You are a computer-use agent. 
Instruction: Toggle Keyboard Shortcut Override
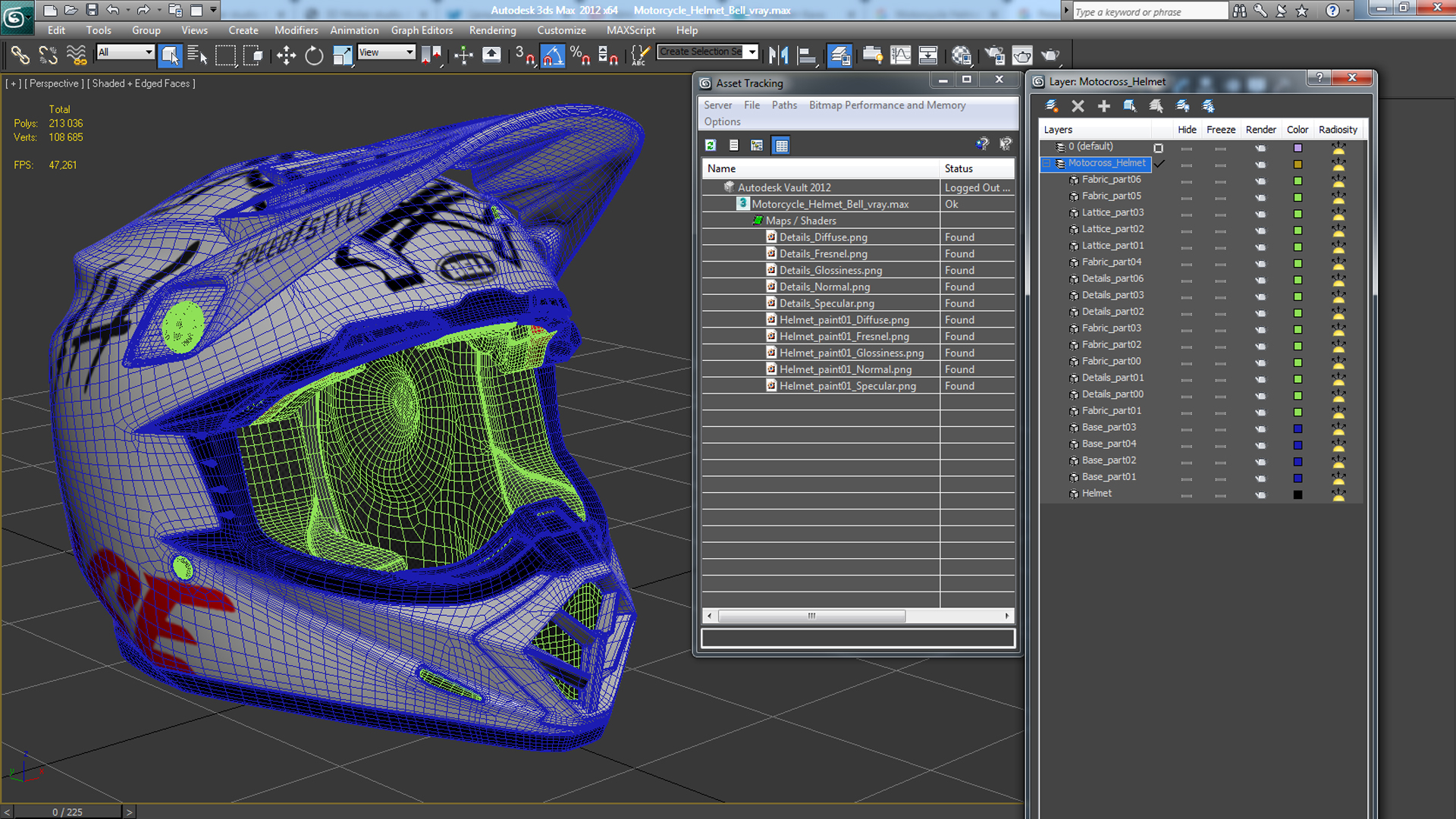click(491, 55)
